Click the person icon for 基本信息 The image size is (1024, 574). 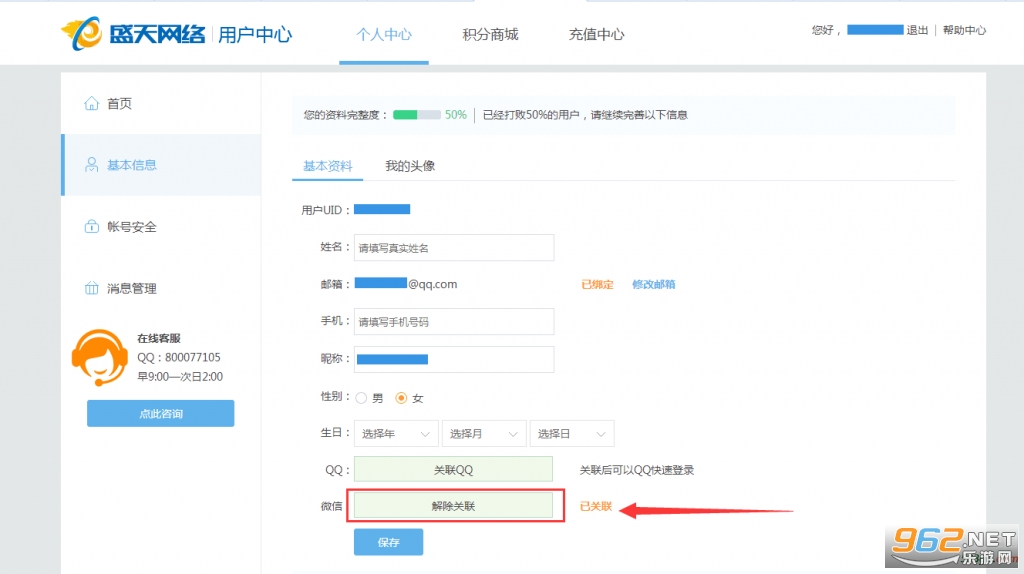pos(91,165)
